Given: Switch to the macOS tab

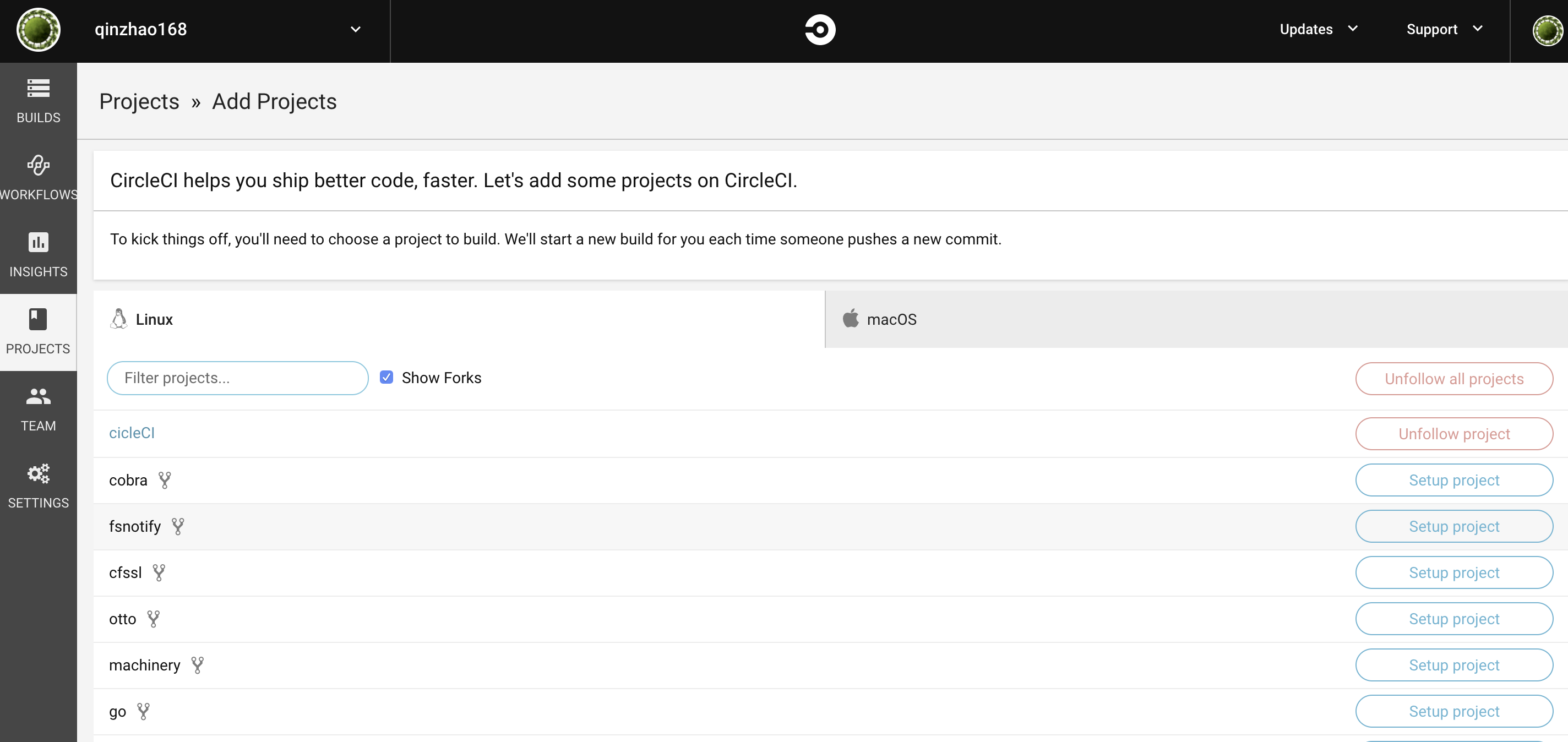Looking at the screenshot, I should (1196, 319).
